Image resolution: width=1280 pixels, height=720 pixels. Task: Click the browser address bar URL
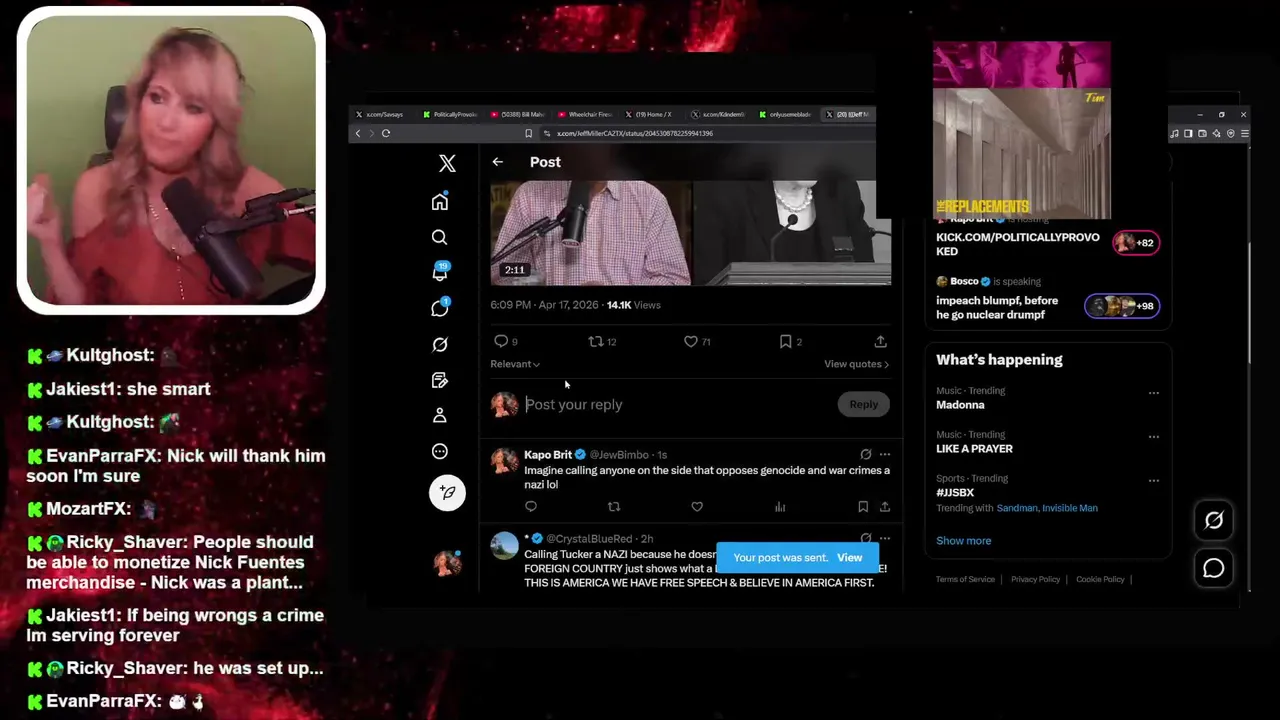pos(635,133)
